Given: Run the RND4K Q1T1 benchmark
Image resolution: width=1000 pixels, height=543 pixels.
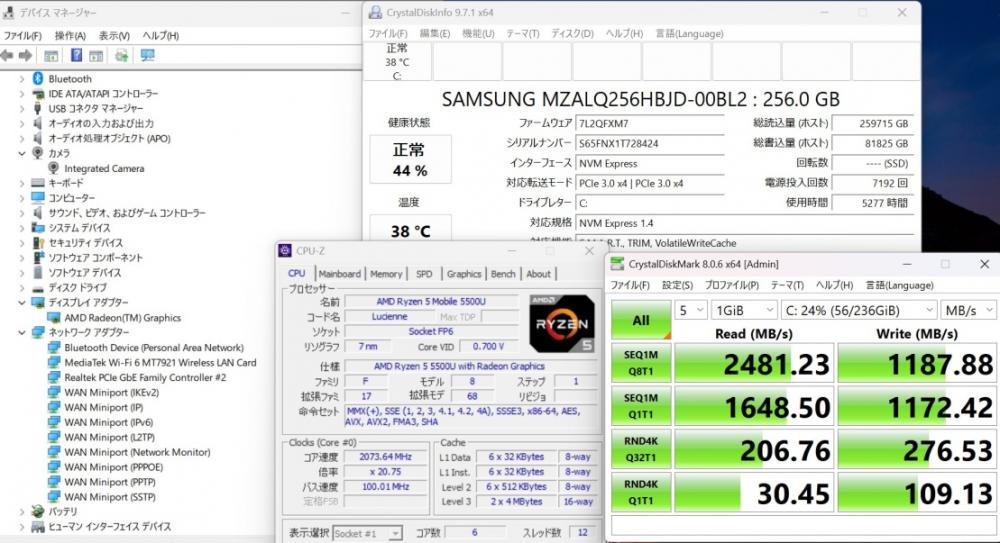Looking at the screenshot, I should click(641, 492).
